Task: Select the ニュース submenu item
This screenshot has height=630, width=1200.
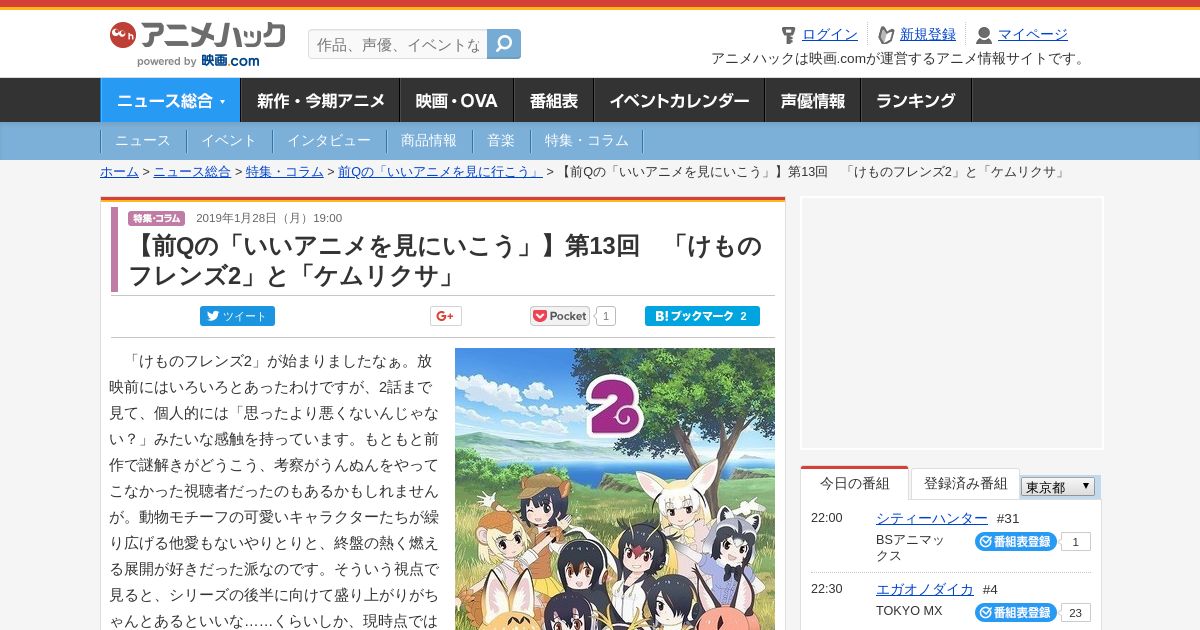Action: (143, 141)
